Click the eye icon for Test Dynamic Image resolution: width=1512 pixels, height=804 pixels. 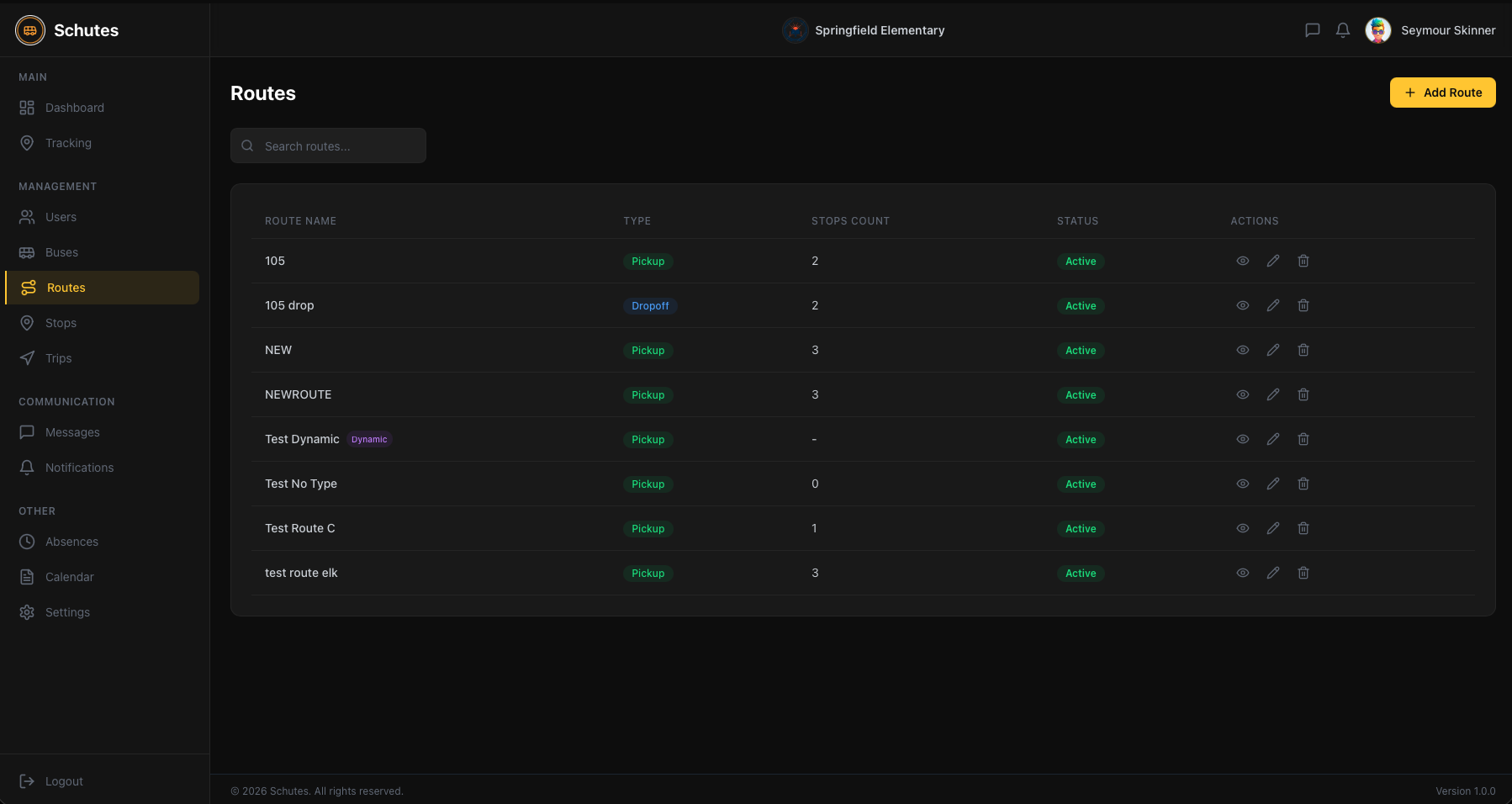click(1242, 439)
